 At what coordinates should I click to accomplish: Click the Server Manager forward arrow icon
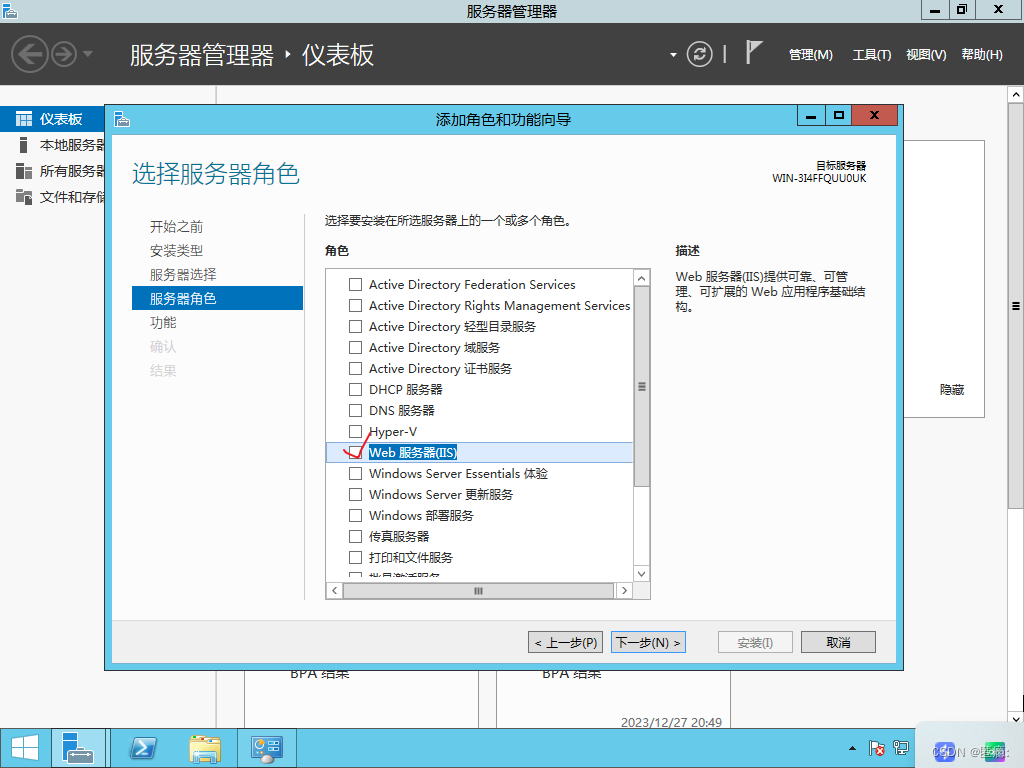click(64, 54)
